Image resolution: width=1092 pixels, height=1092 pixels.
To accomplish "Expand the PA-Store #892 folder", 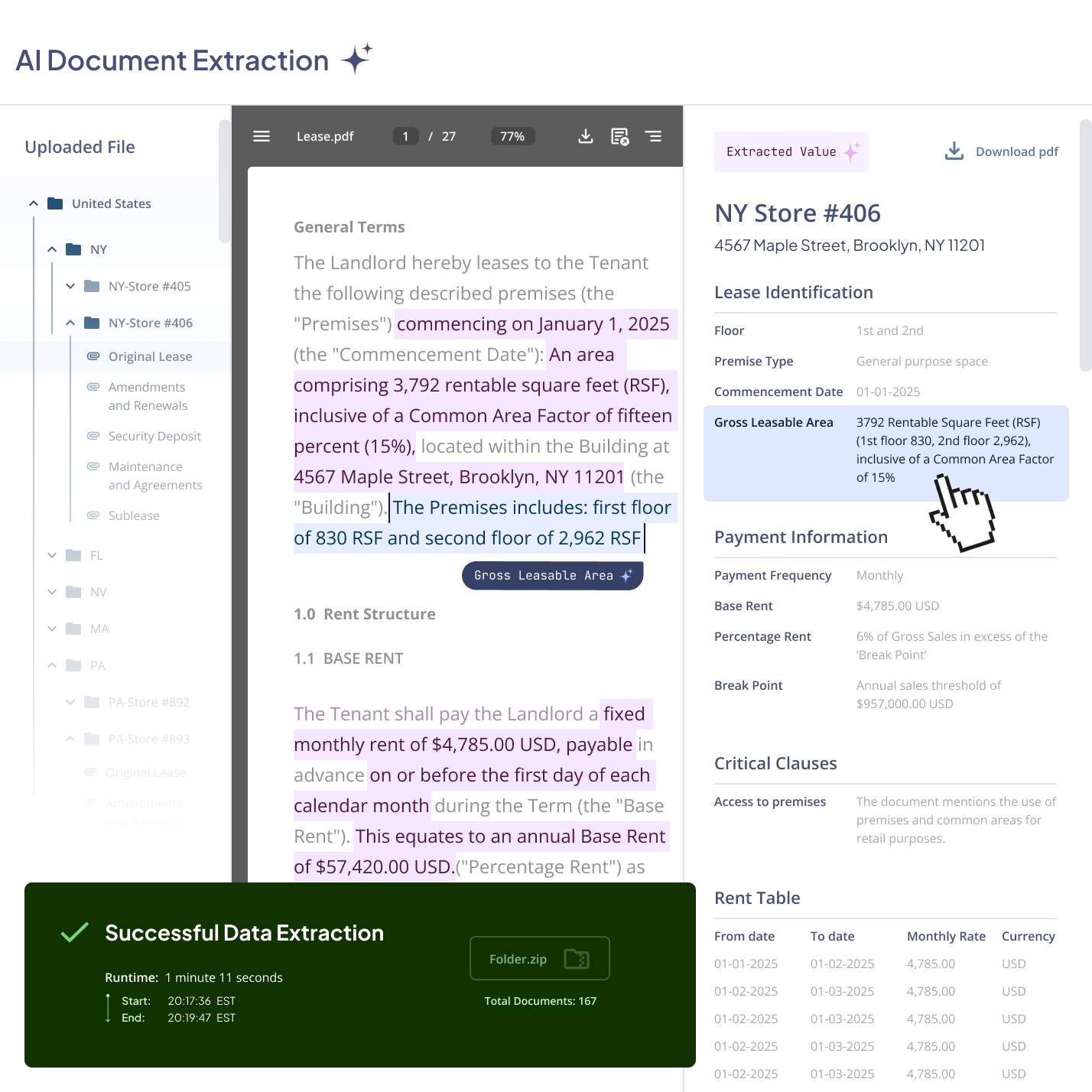I will pyautogui.click(x=70, y=702).
